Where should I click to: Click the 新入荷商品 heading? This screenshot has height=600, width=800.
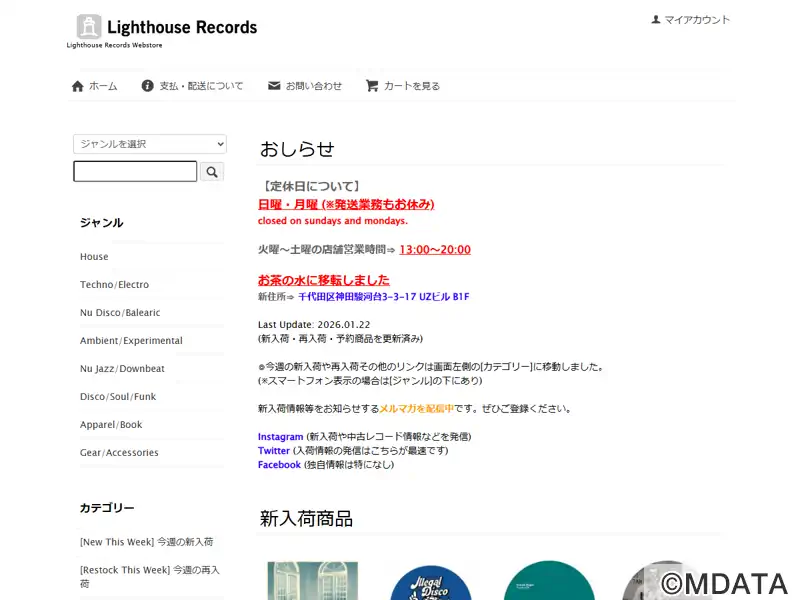(306, 519)
